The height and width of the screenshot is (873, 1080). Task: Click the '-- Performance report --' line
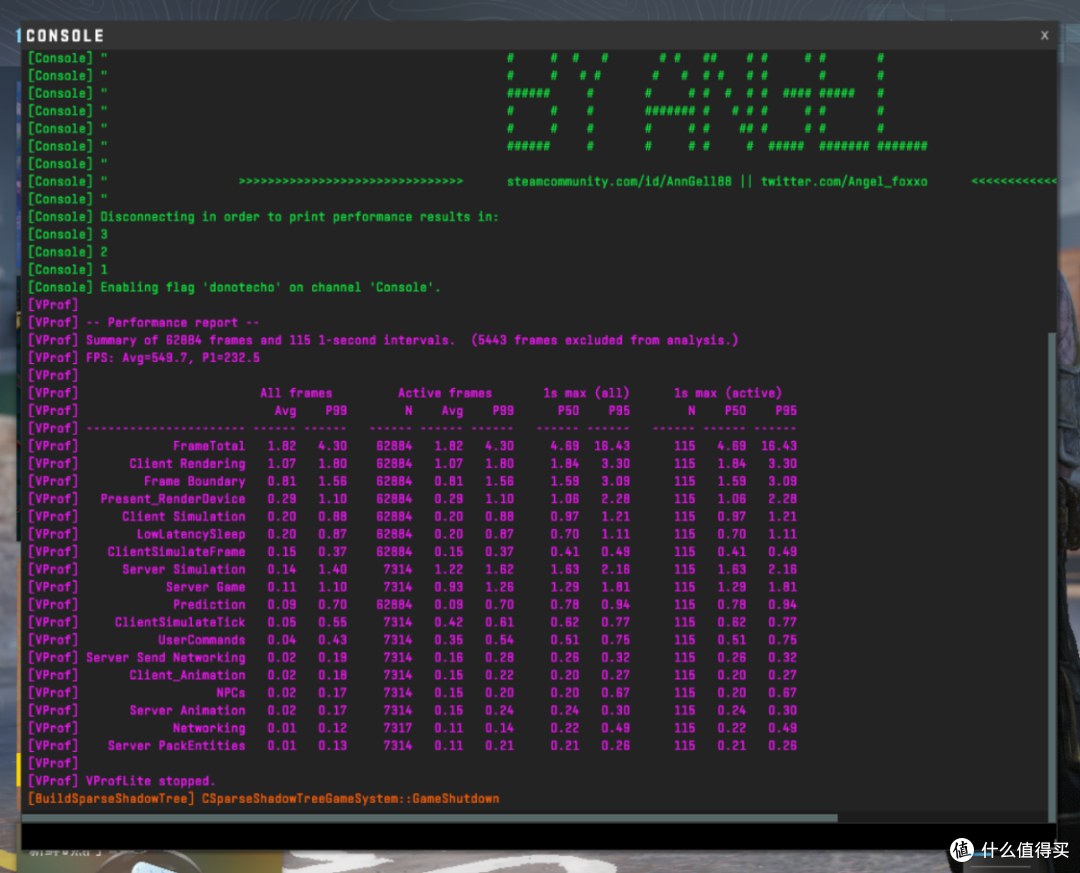pyautogui.click(x=143, y=322)
